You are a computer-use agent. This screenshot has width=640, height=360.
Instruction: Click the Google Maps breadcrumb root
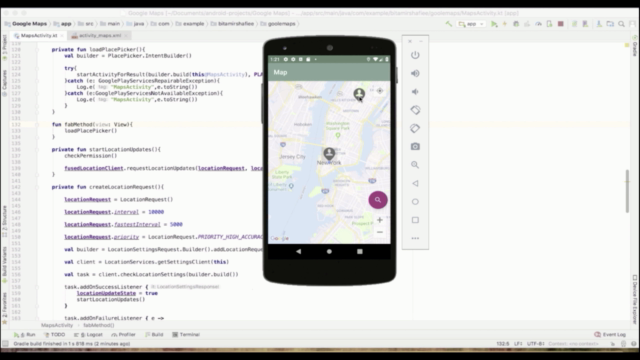pyautogui.click(x=26, y=24)
